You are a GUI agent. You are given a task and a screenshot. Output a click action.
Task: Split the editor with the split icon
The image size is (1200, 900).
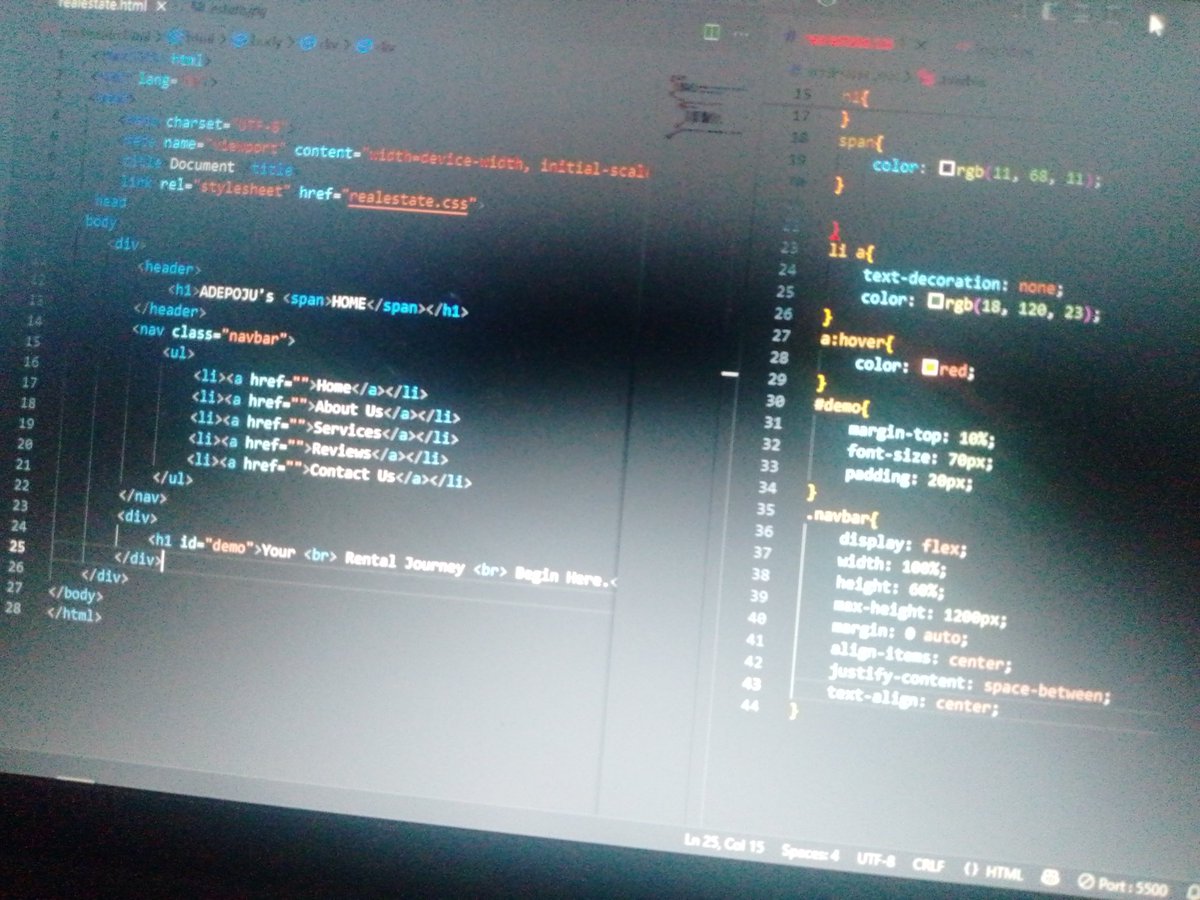711,32
